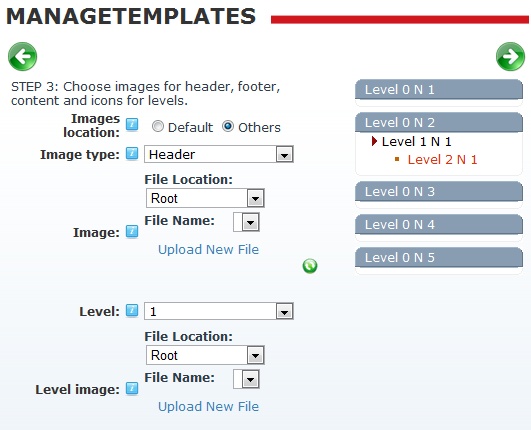Click the green forward arrow icon
The height and width of the screenshot is (430, 531).
pos(510,56)
